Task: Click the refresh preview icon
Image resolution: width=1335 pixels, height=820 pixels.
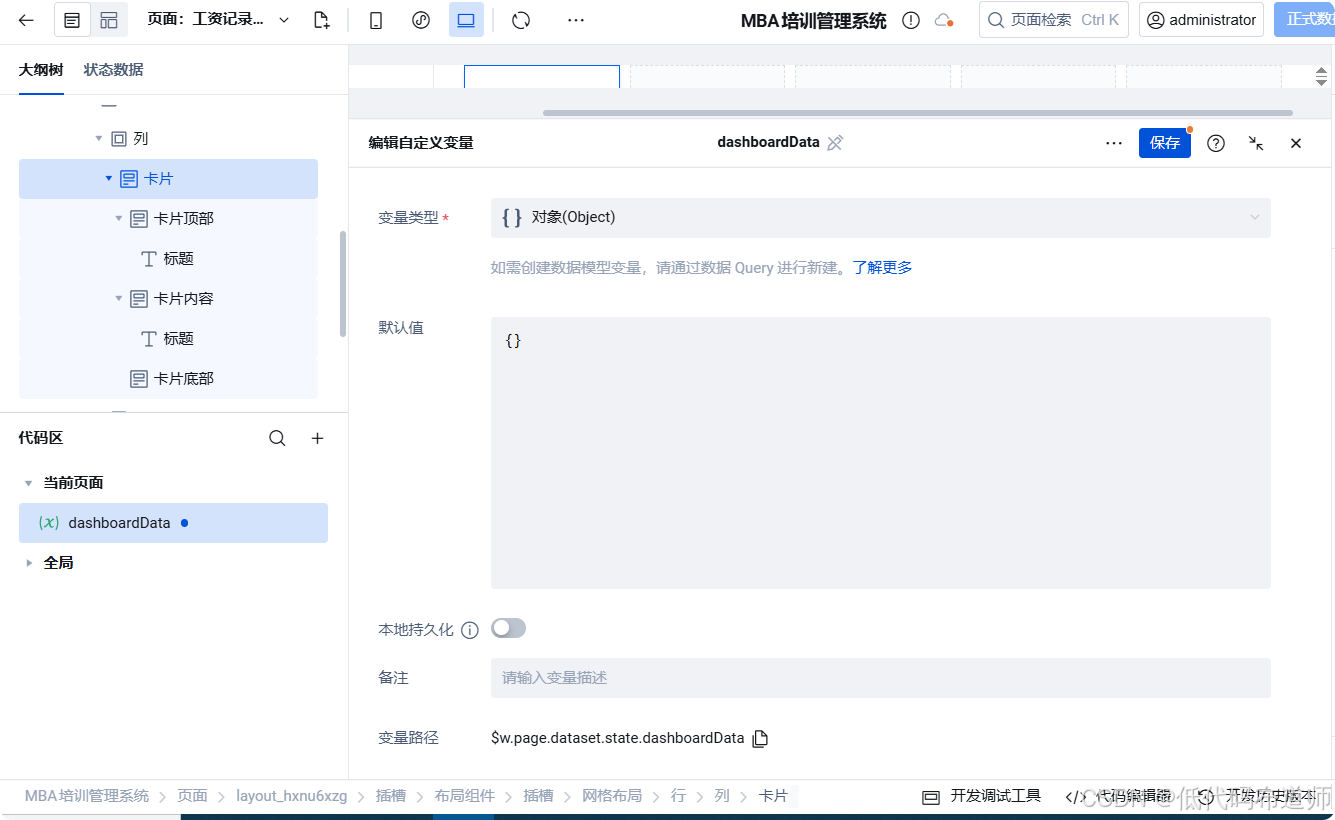Action: click(x=521, y=20)
